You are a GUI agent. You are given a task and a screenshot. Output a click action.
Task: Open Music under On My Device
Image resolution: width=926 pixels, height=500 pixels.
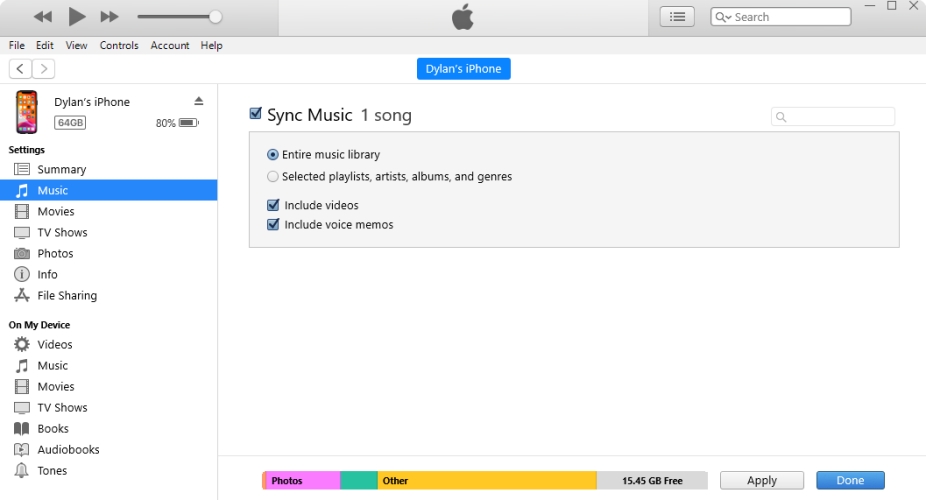coord(109,365)
